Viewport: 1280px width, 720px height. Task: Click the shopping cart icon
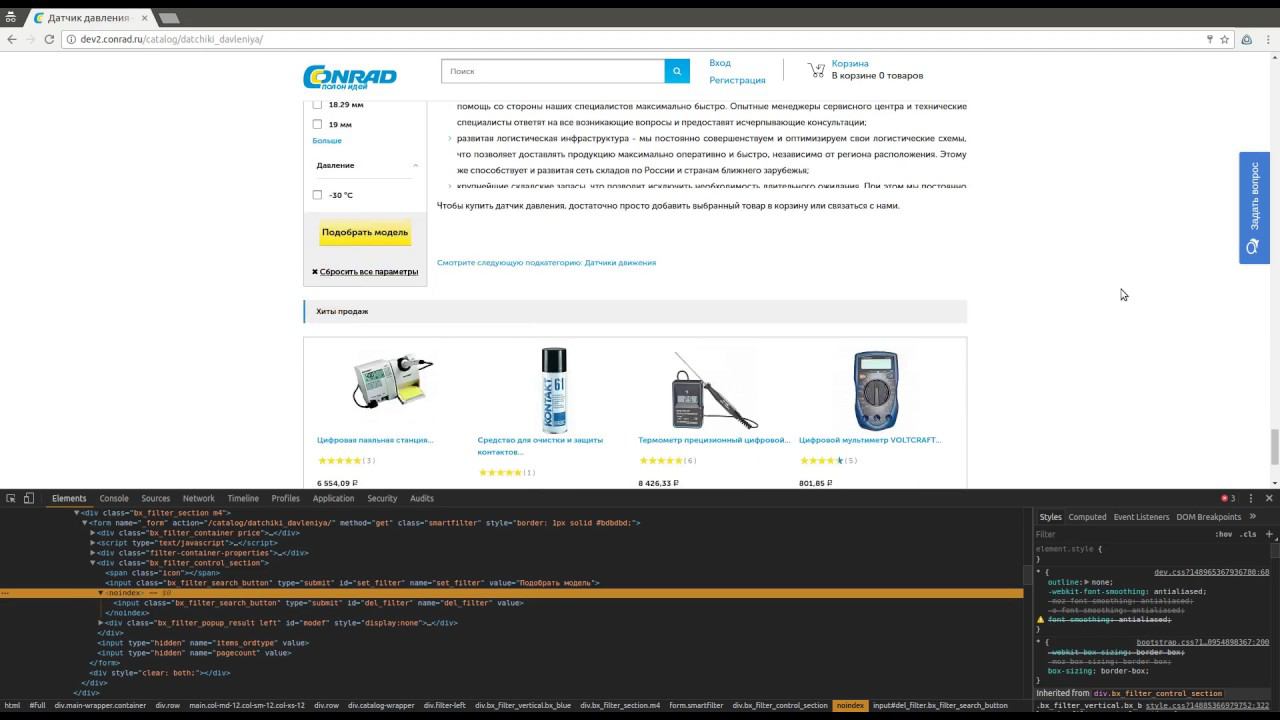coord(817,70)
